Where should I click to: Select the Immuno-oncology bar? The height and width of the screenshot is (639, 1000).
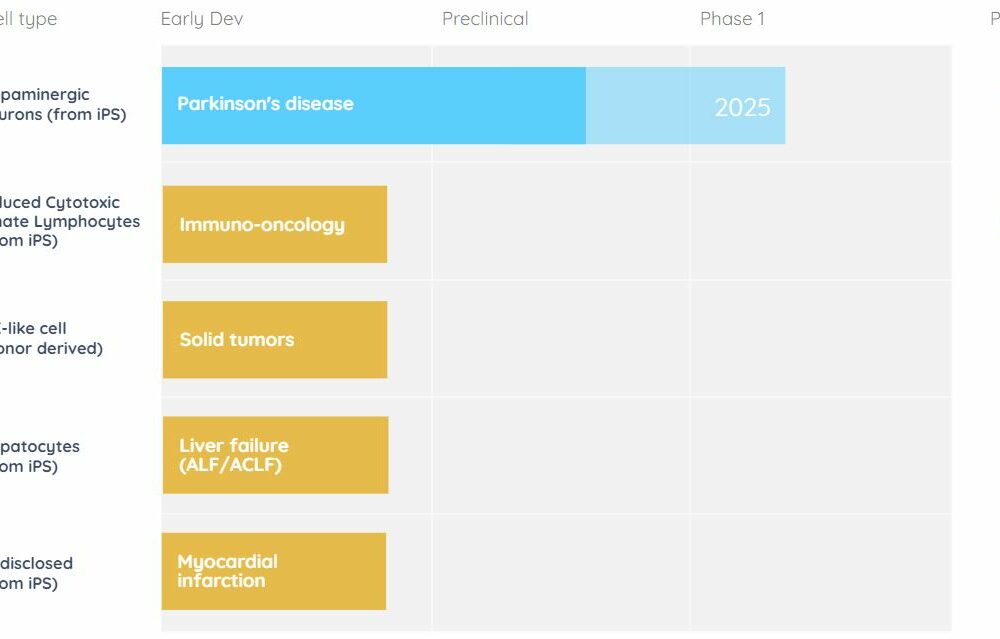point(275,224)
